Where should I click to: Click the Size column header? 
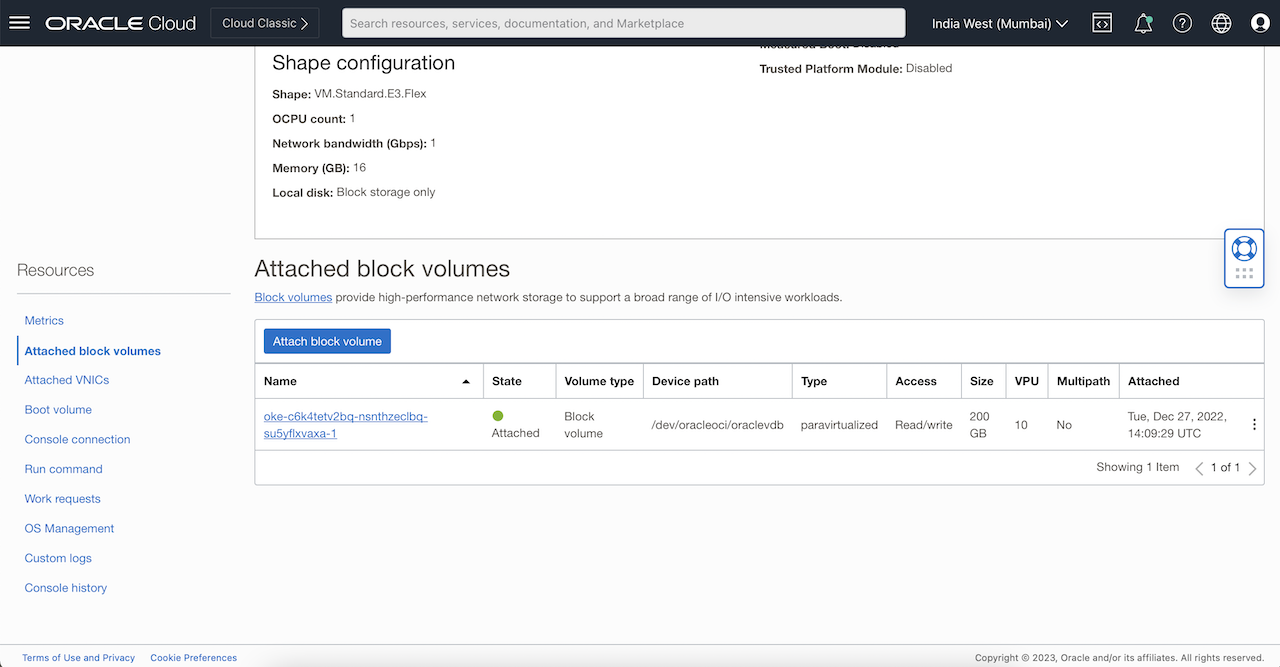[982, 381]
